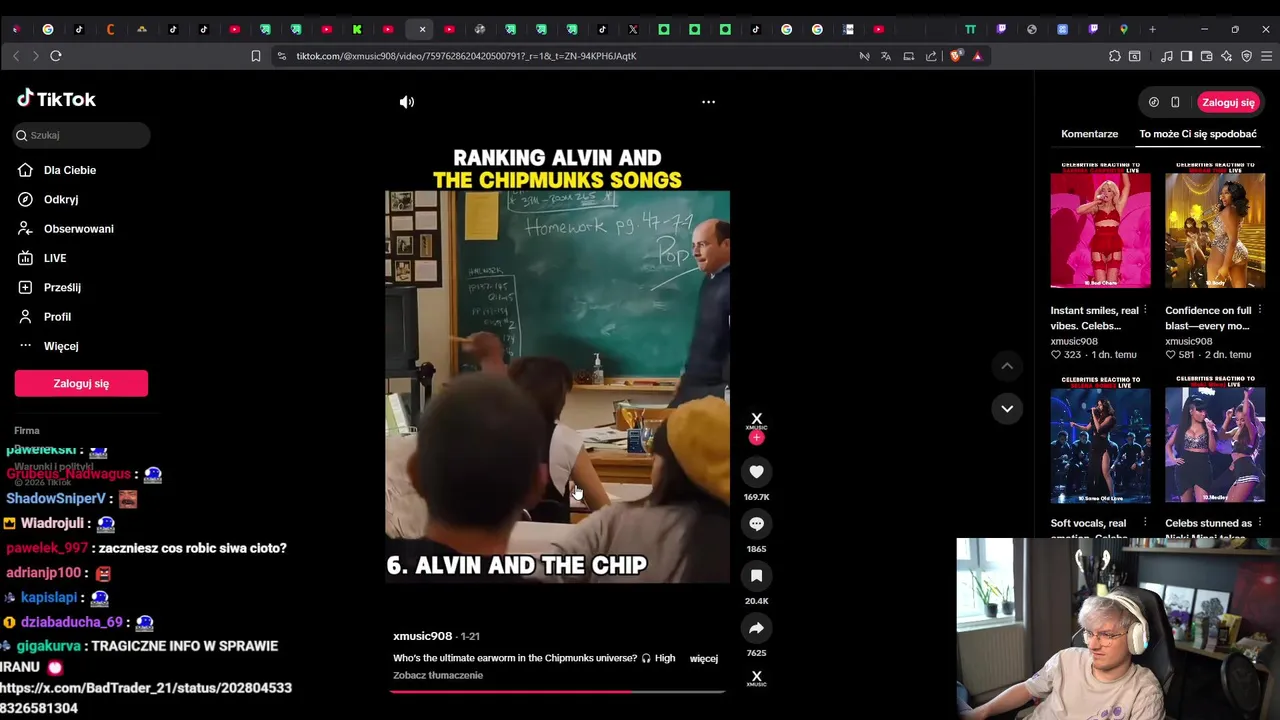Open comments via speech bubble icon
The image size is (1280, 720).
pos(756,524)
